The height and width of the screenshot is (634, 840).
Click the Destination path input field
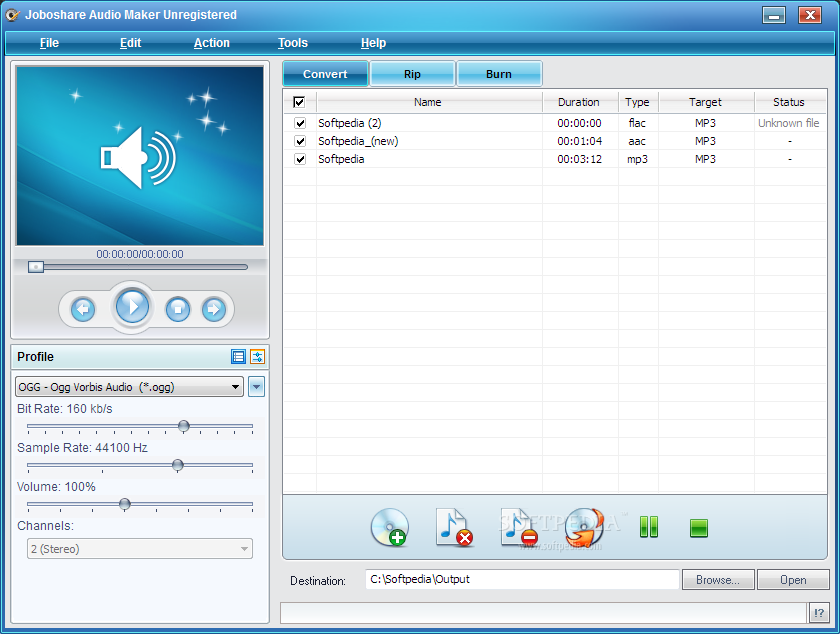point(522,579)
